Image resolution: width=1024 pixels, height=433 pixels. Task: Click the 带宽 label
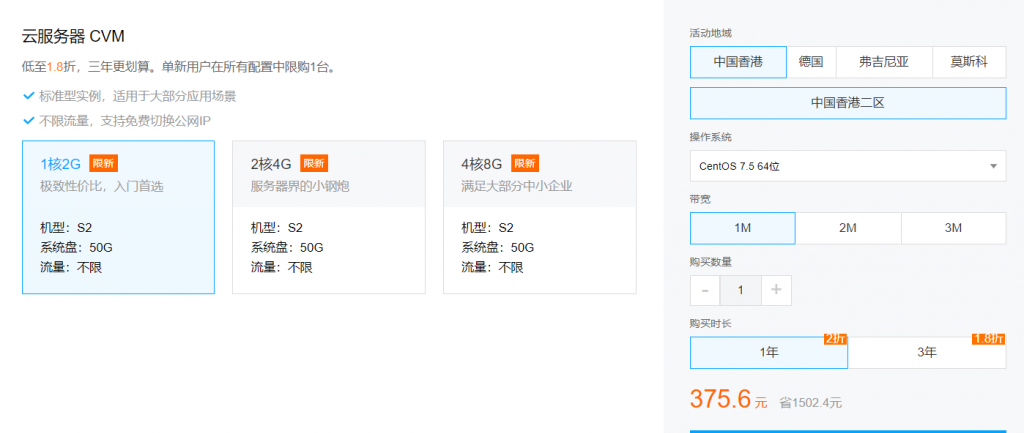pyautogui.click(x=701, y=199)
